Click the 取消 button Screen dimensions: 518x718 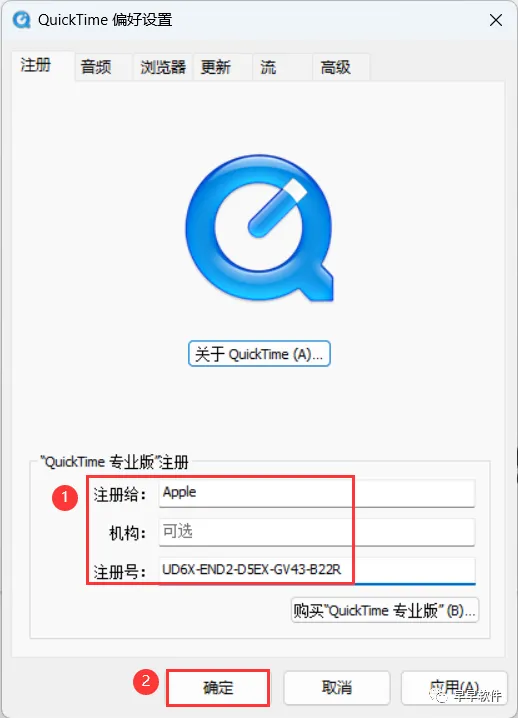(x=337, y=687)
